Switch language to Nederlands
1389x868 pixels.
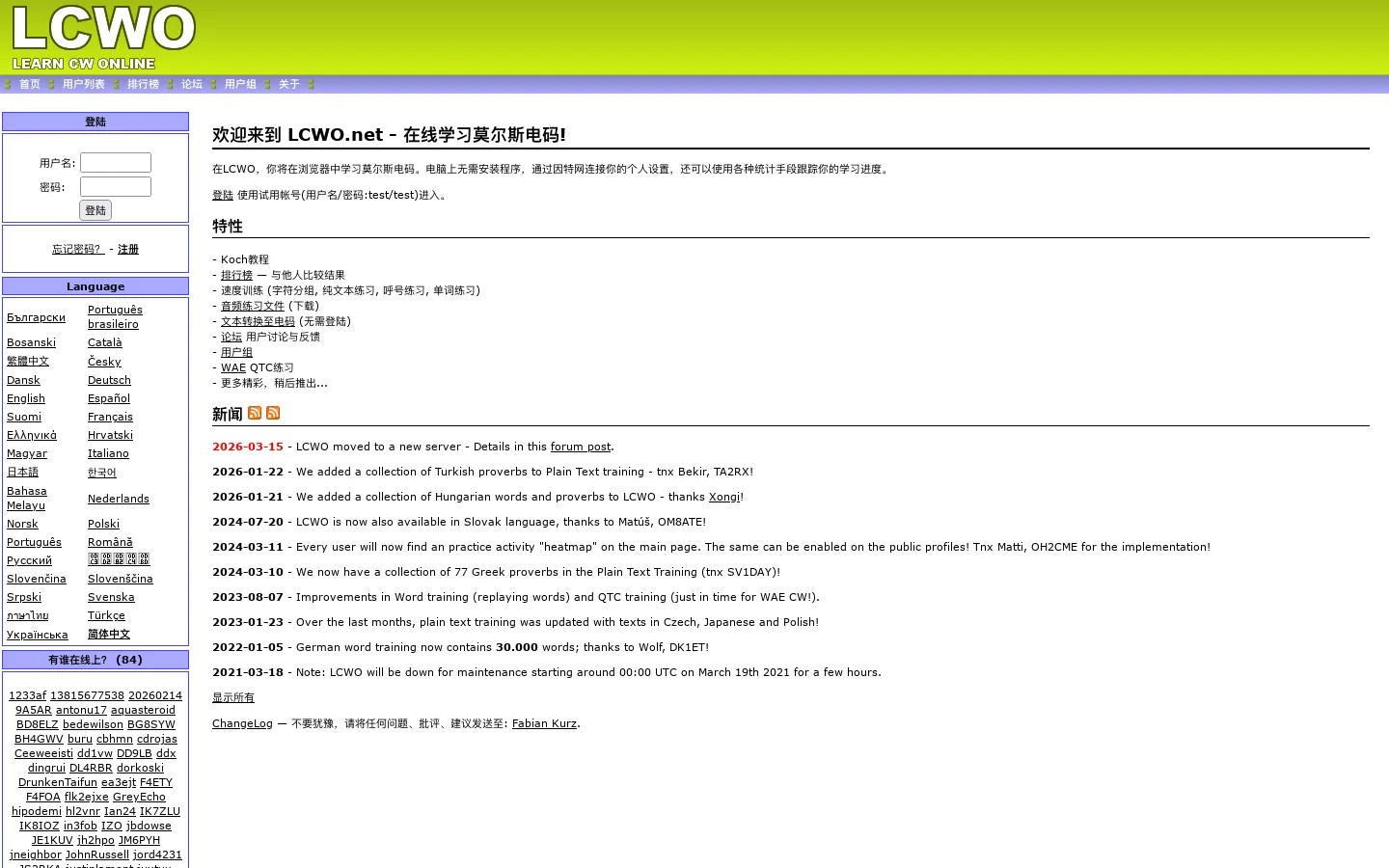[x=119, y=499]
